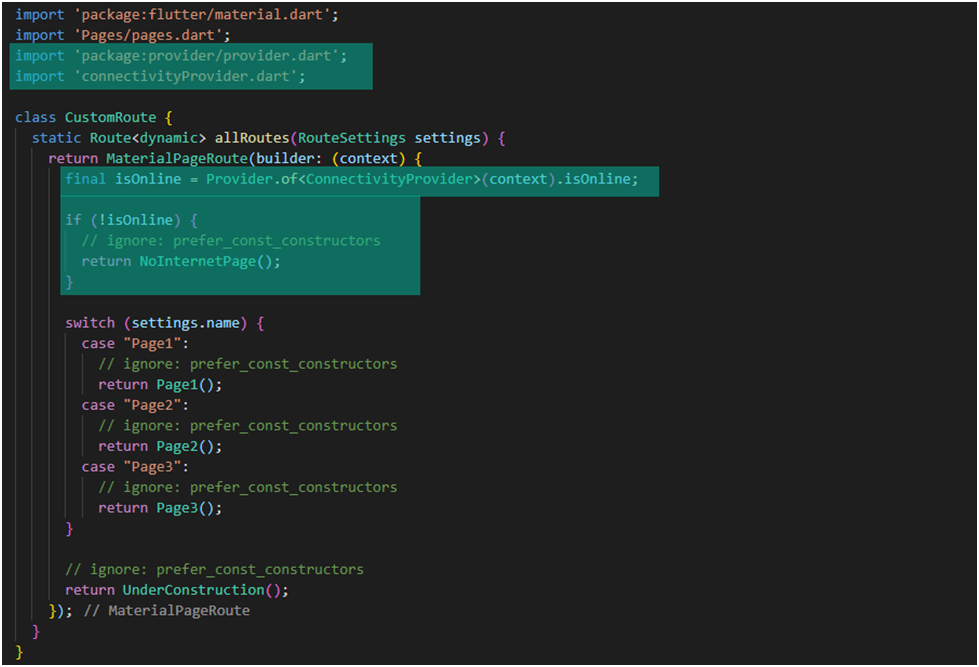Click the 'builder:' named argument

click(289, 159)
